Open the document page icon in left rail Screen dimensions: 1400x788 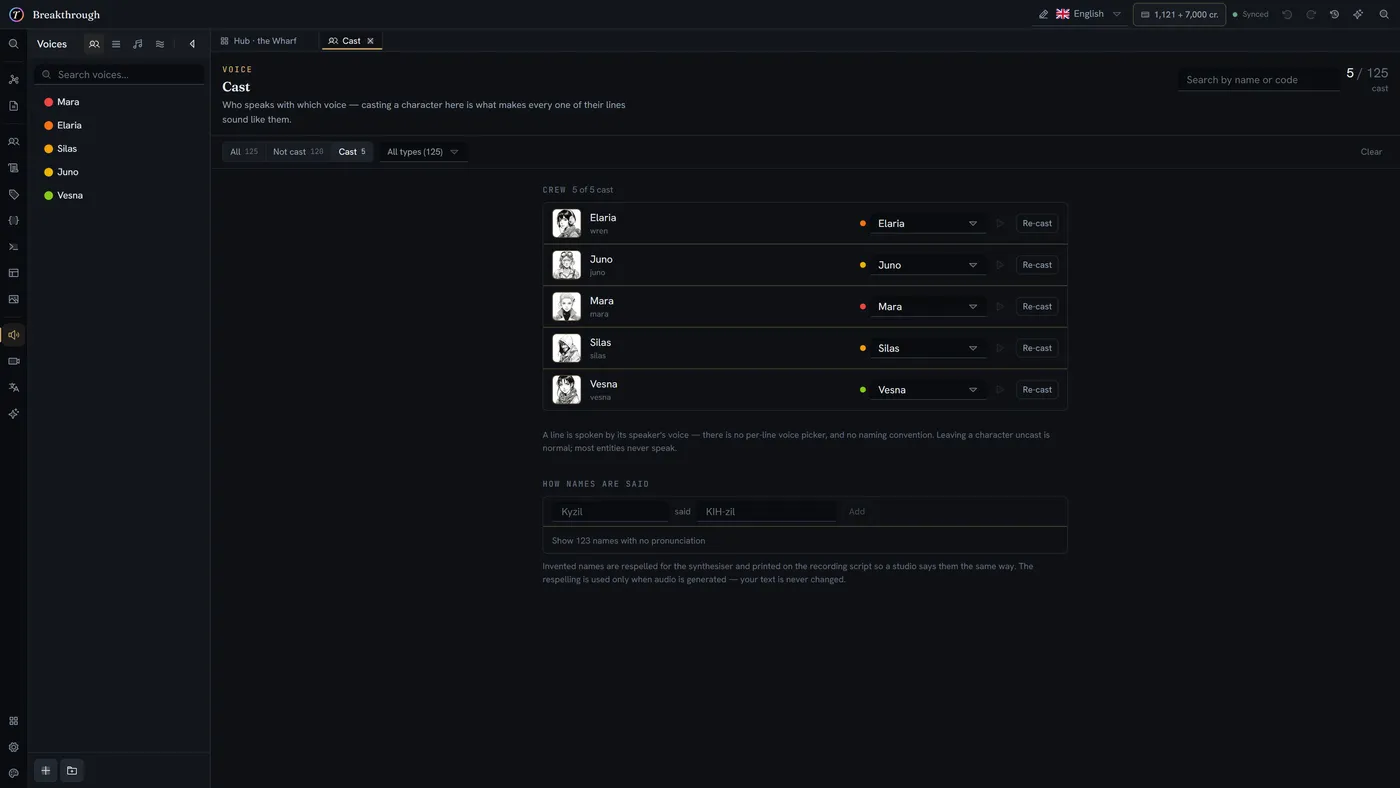tap(14, 106)
